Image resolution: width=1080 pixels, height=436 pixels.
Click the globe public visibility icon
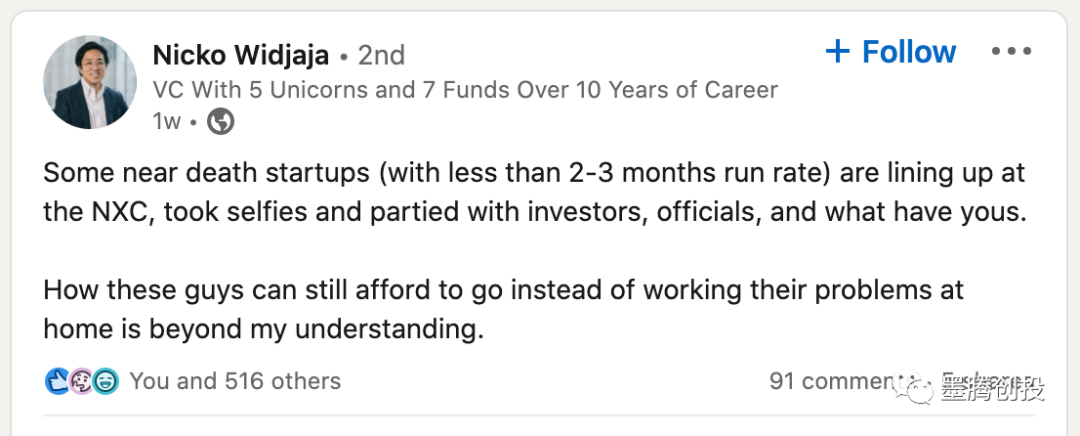[x=220, y=122]
